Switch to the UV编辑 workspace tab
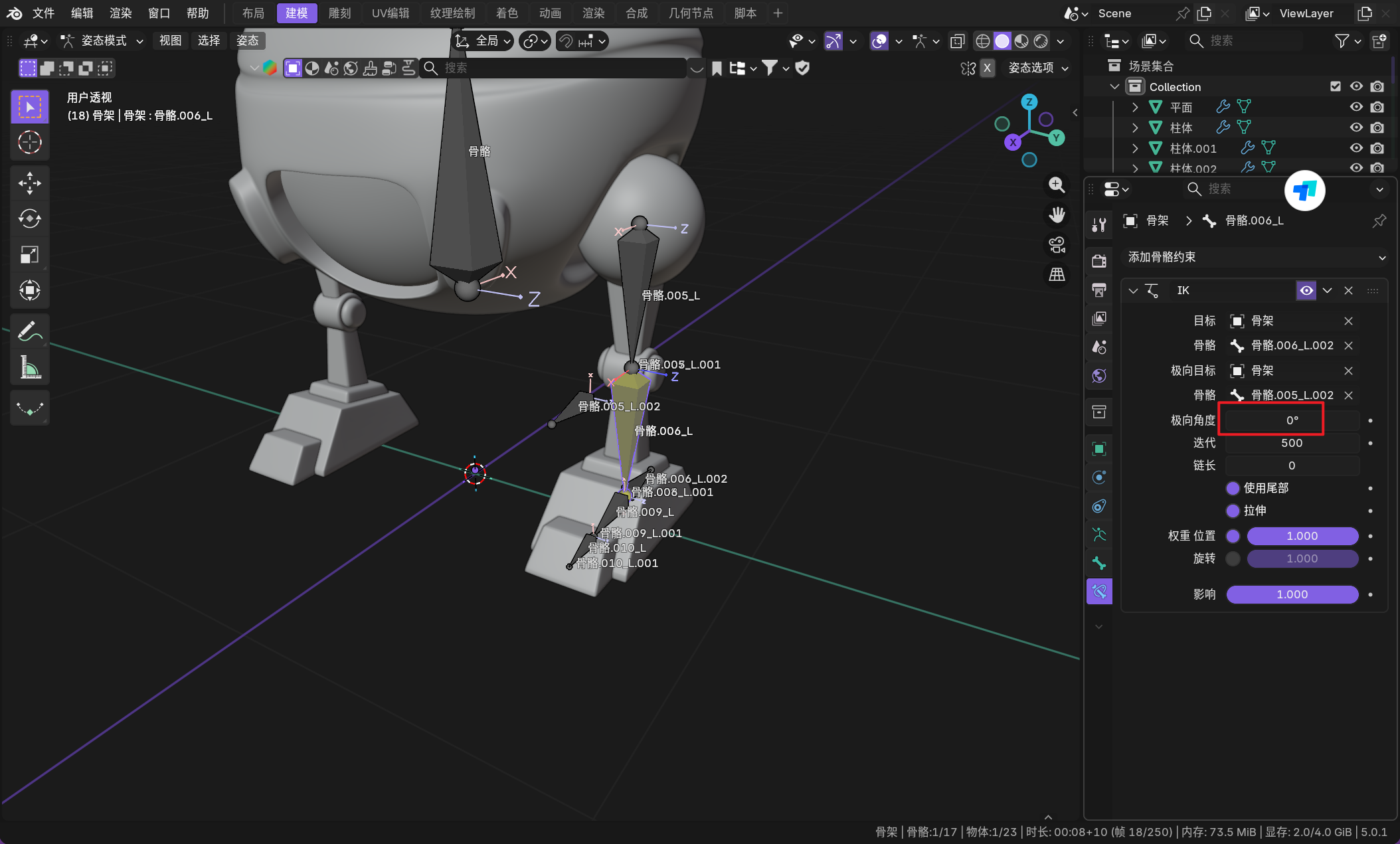The height and width of the screenshot is (844, 1400). coord(390,13)
